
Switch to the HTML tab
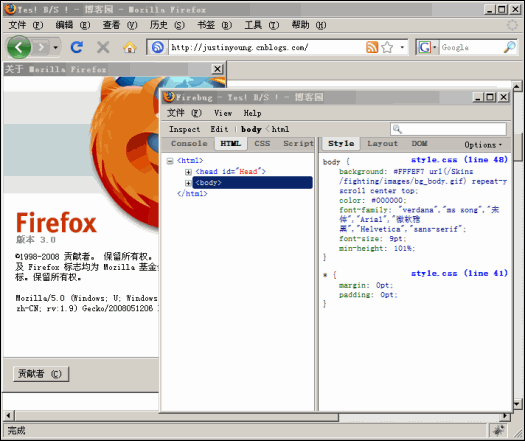pyautogui.click(x=231, y=144)
